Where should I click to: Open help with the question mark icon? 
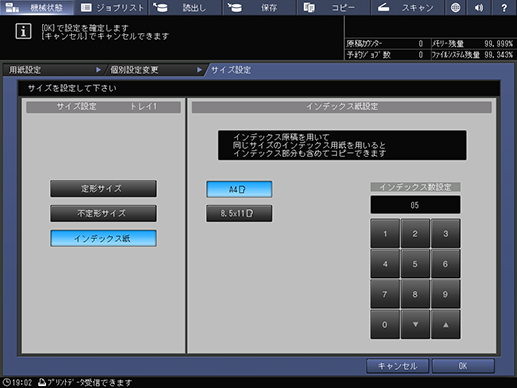(x=504, y=7)
